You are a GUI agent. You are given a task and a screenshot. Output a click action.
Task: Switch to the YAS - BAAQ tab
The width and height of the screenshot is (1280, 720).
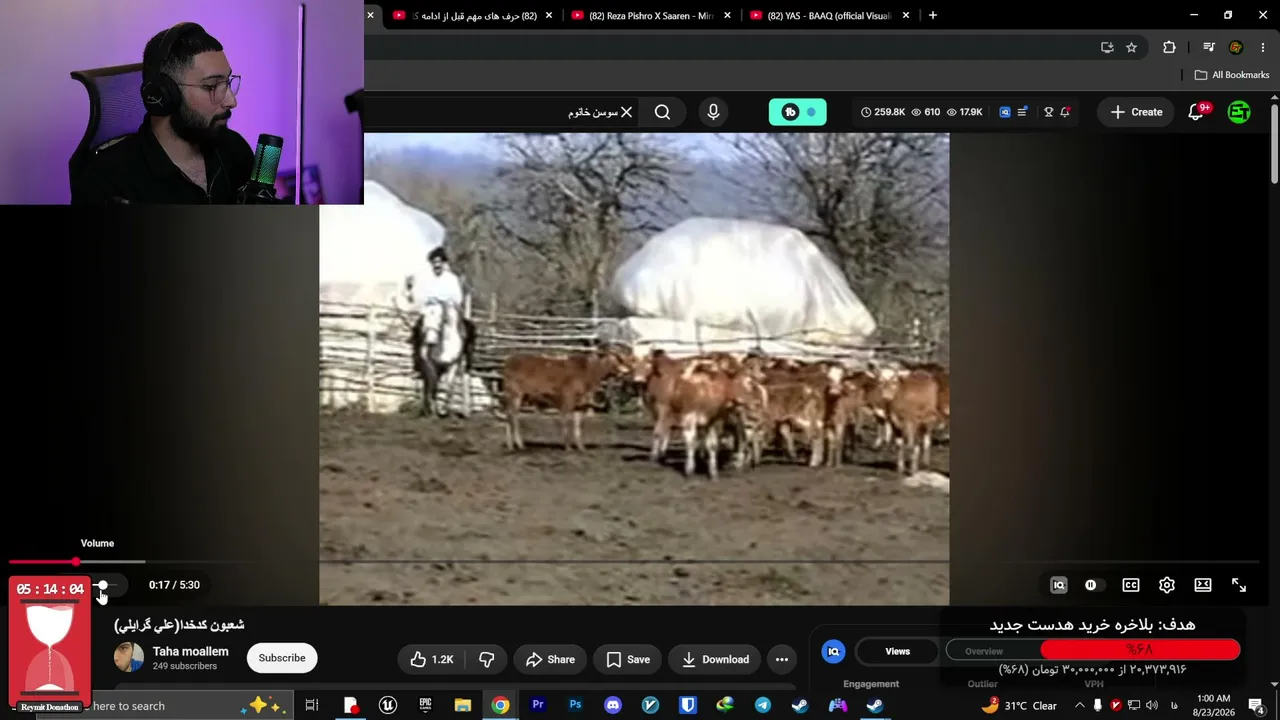tap(829, 16)
